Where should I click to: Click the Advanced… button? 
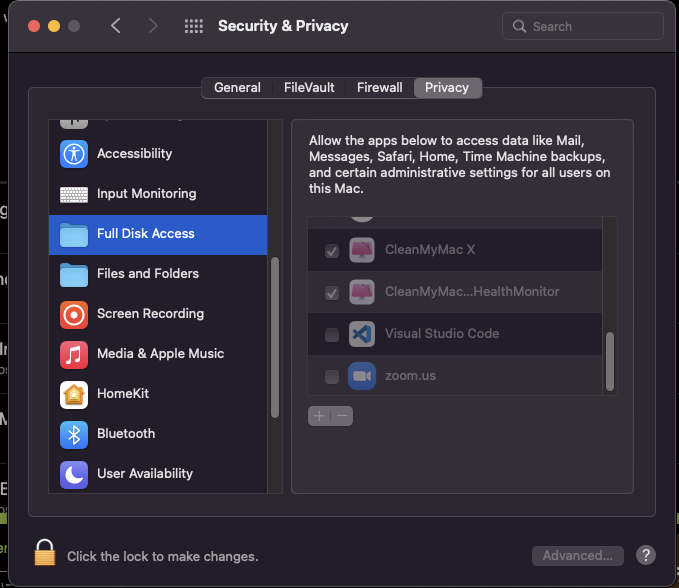[578, 556]
